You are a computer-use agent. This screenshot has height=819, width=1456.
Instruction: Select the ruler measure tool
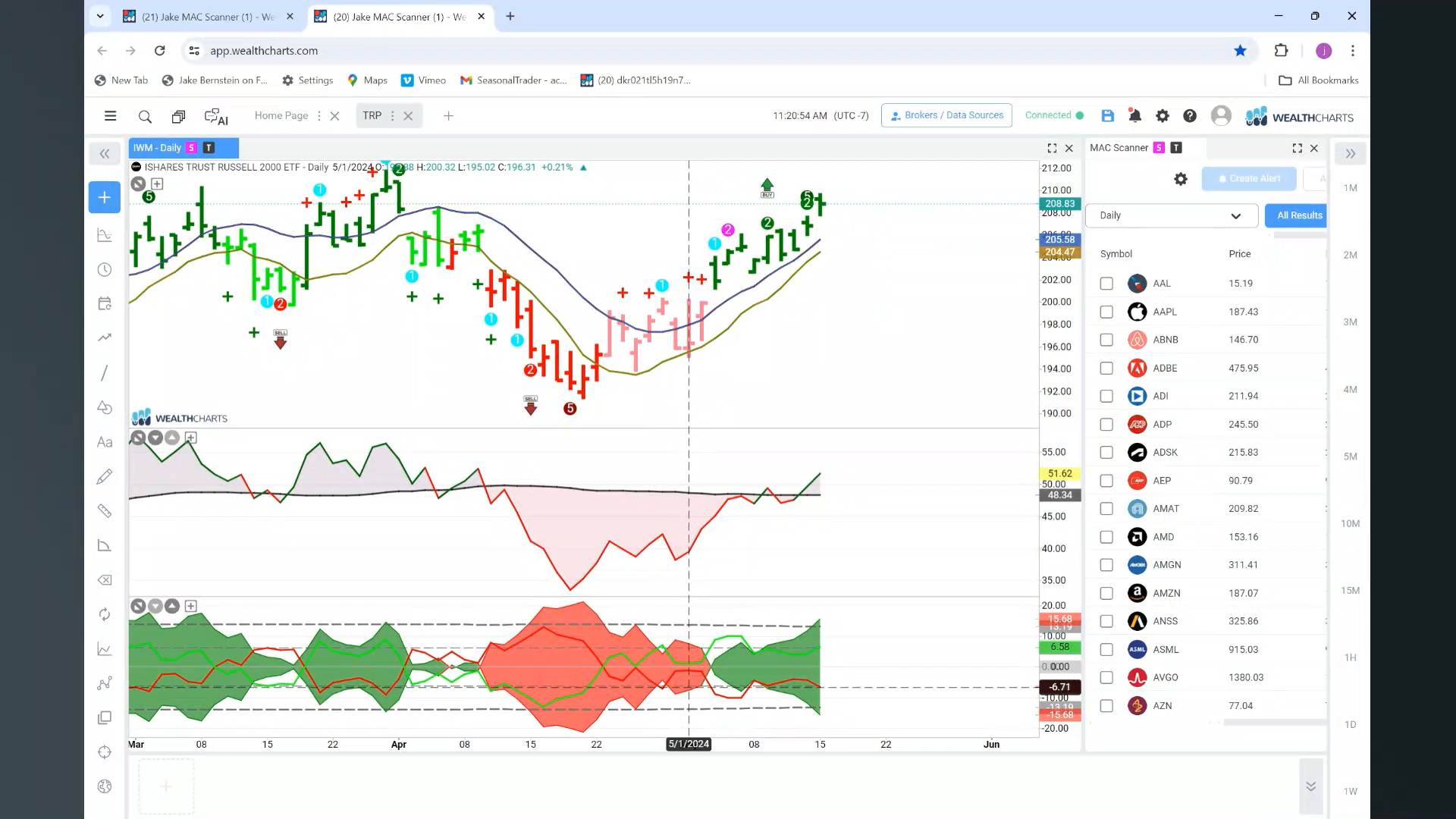105,511
